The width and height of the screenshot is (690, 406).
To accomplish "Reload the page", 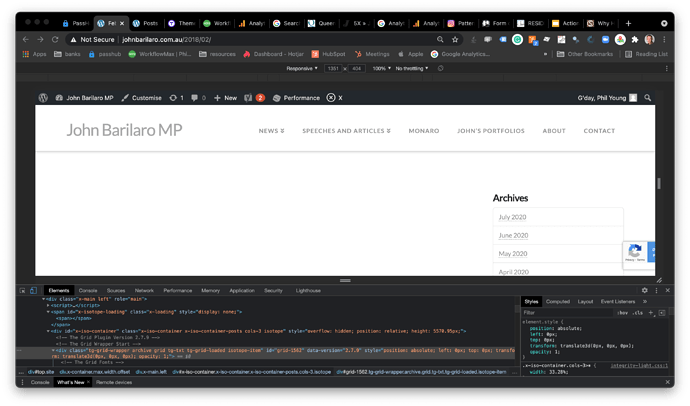I will tap(55, 40).
